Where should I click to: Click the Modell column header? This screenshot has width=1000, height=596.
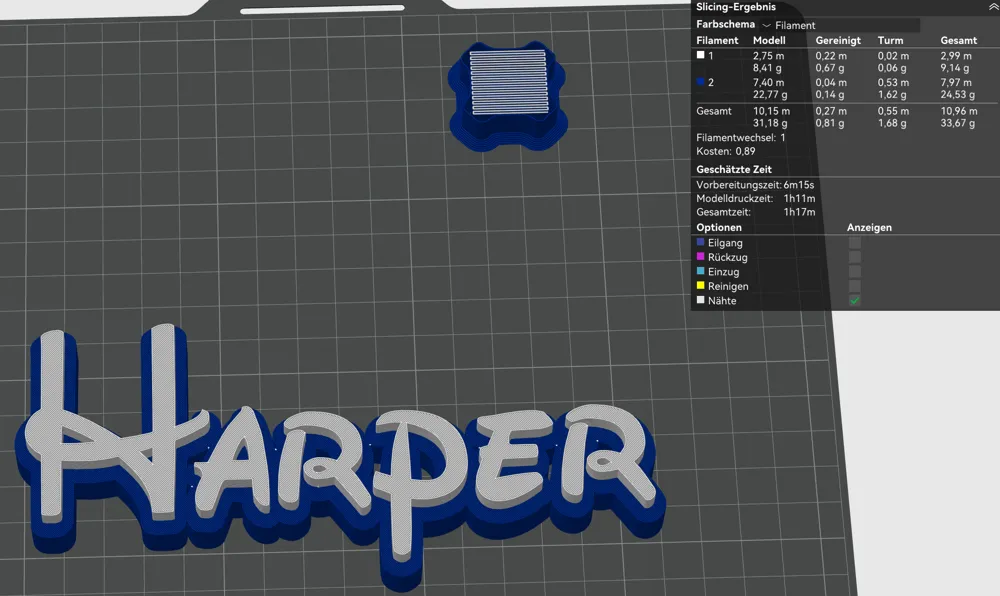[x=768, y=40]
